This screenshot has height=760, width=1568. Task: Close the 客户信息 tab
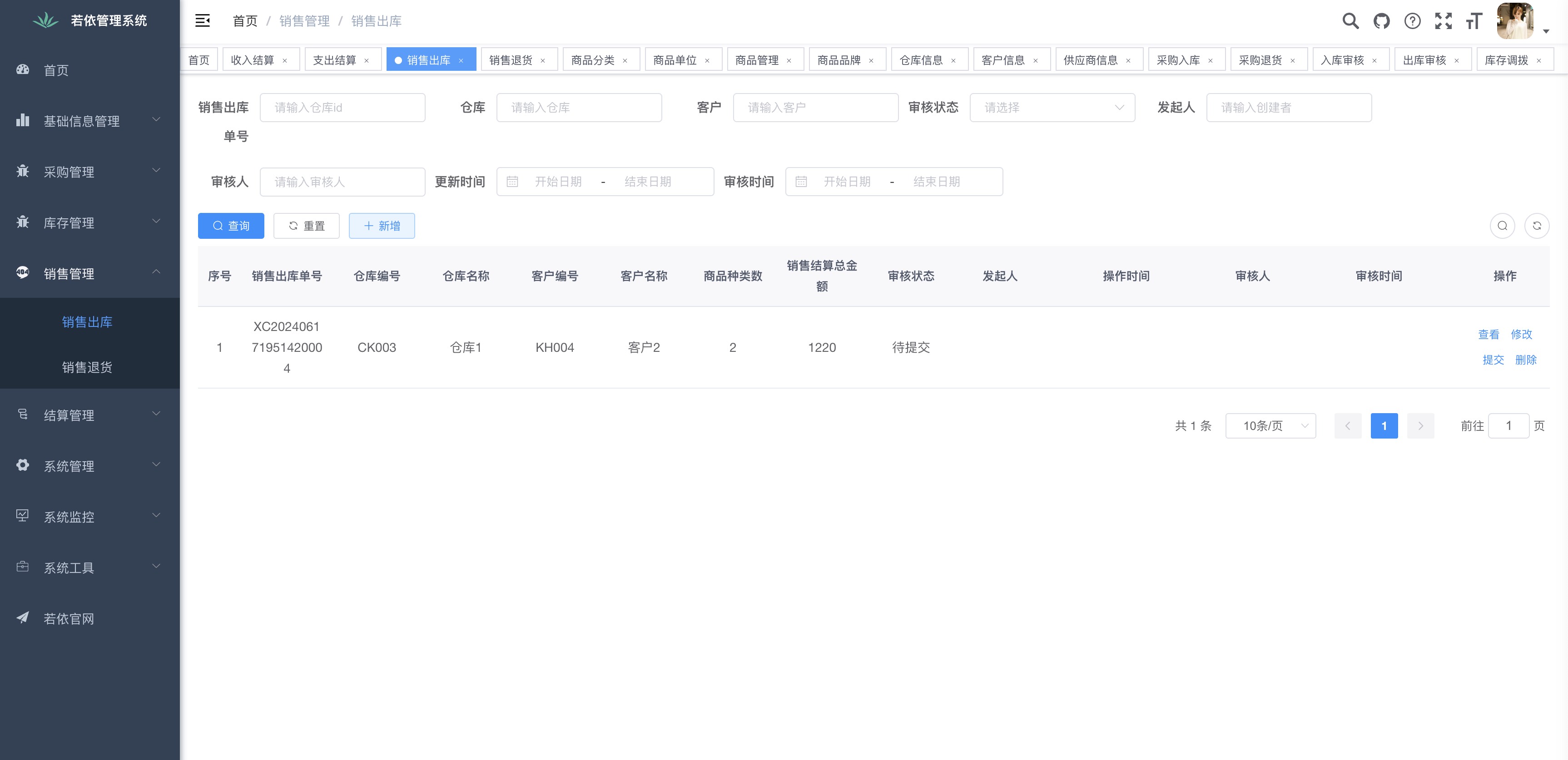click(1035, 60)
